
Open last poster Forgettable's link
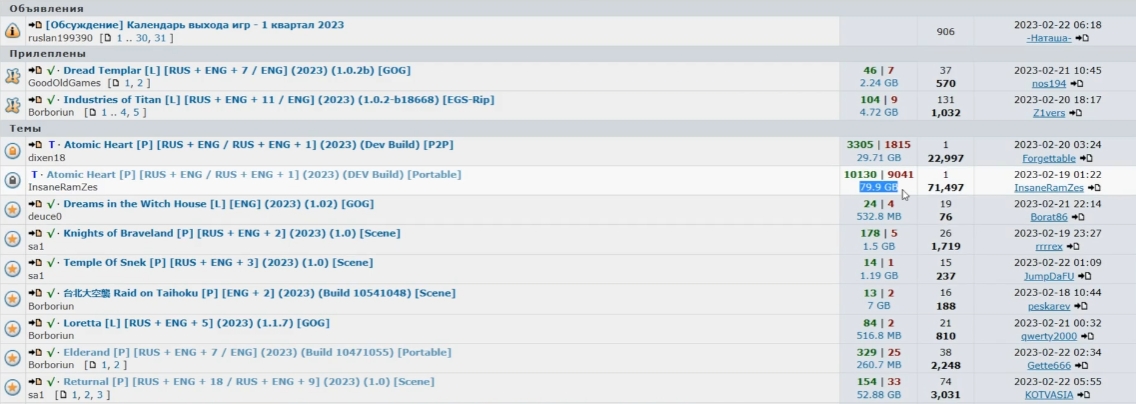click(x=1049, y=158)
